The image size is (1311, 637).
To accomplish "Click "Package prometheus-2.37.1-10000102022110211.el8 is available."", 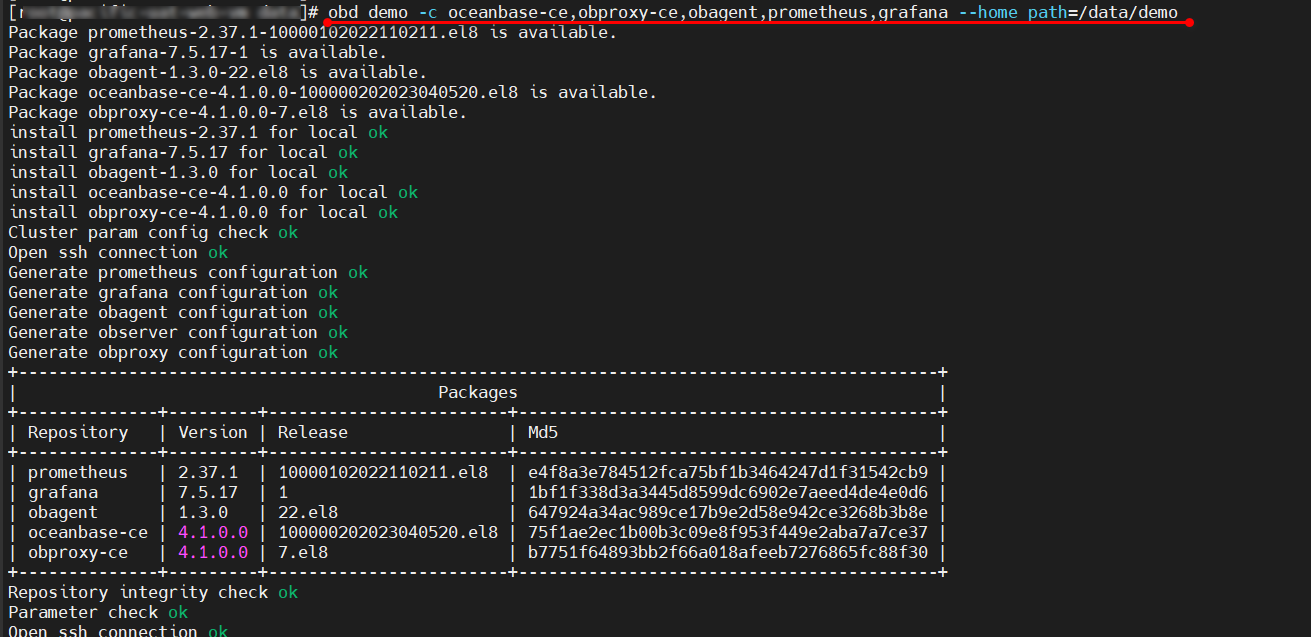I will click(x=312, y=32).
